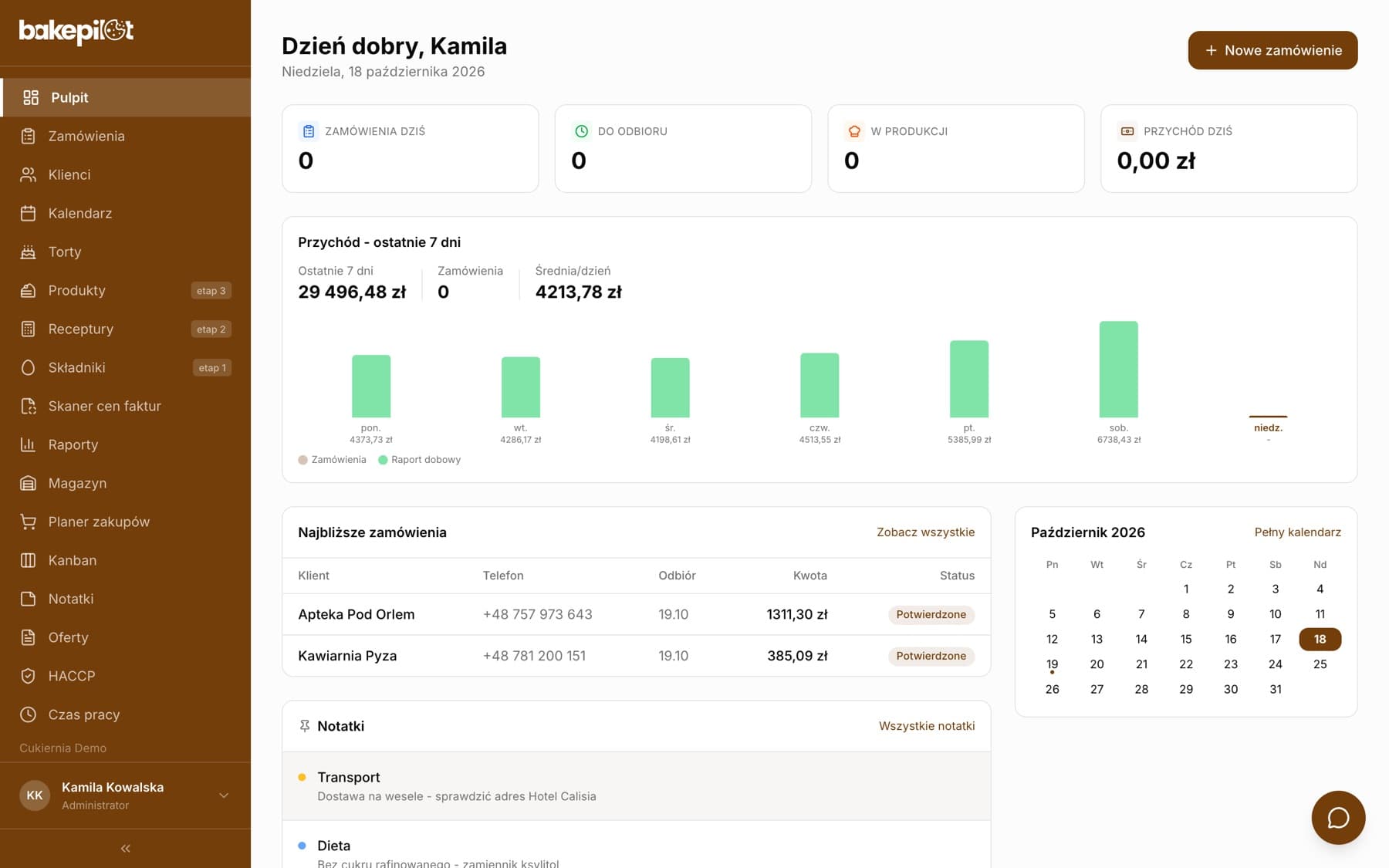Select day 19 in the calendar
1389x868 pixels.
coord(1052,664)
